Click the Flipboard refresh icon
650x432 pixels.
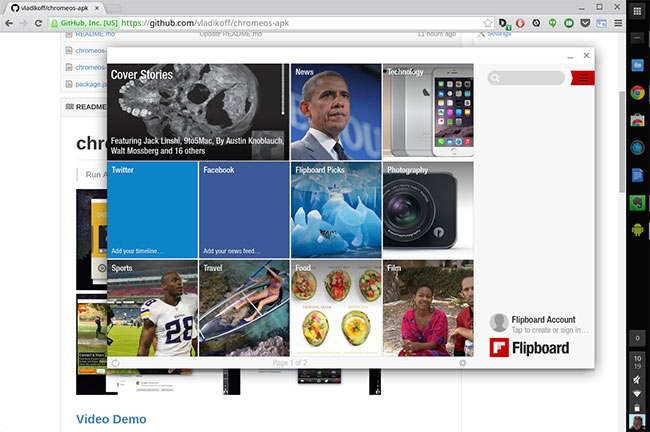point(115,363)
